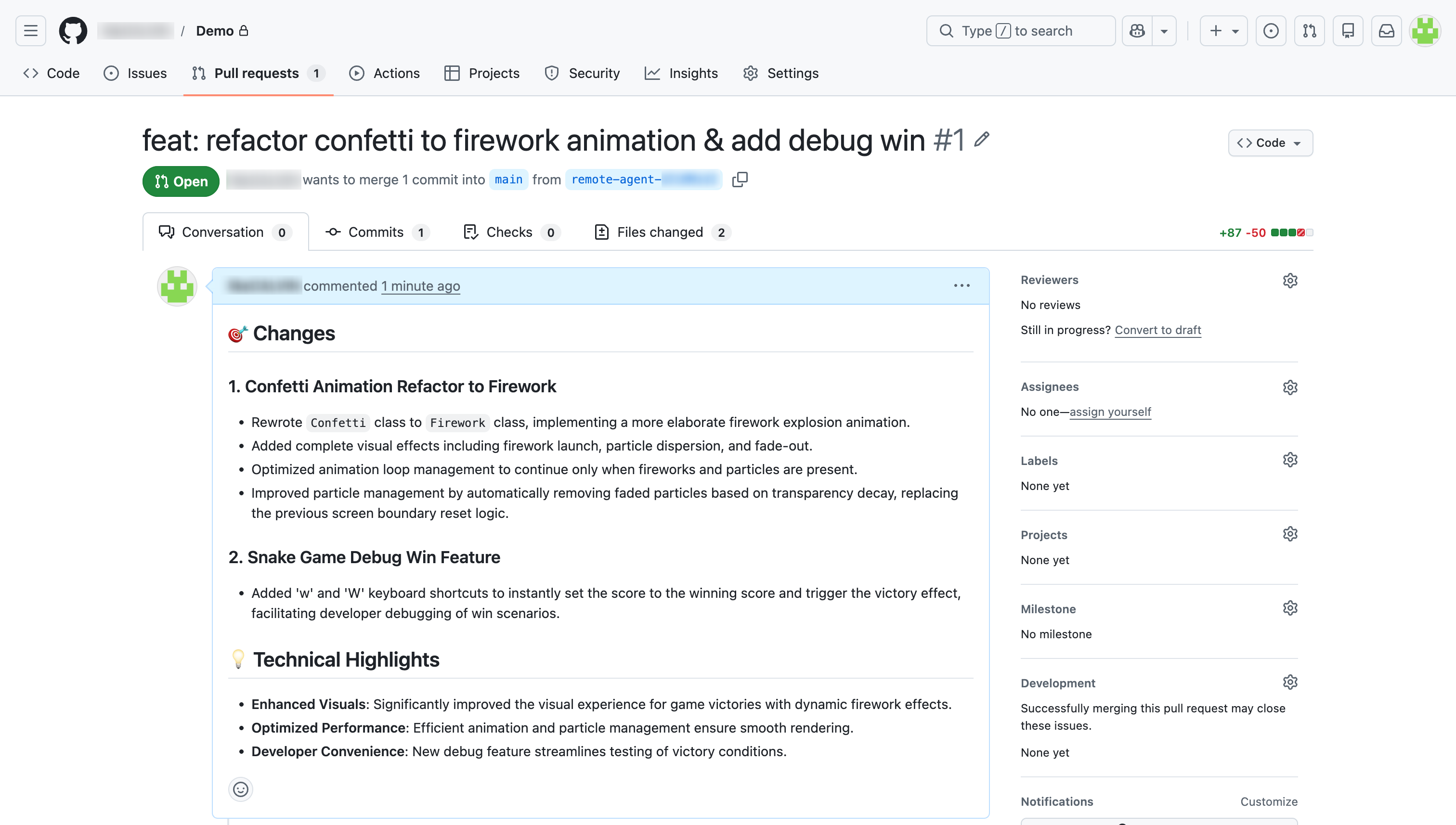Open user profile avatar menu
Screen dimensions: 1456x825
tap(1425, 31)
